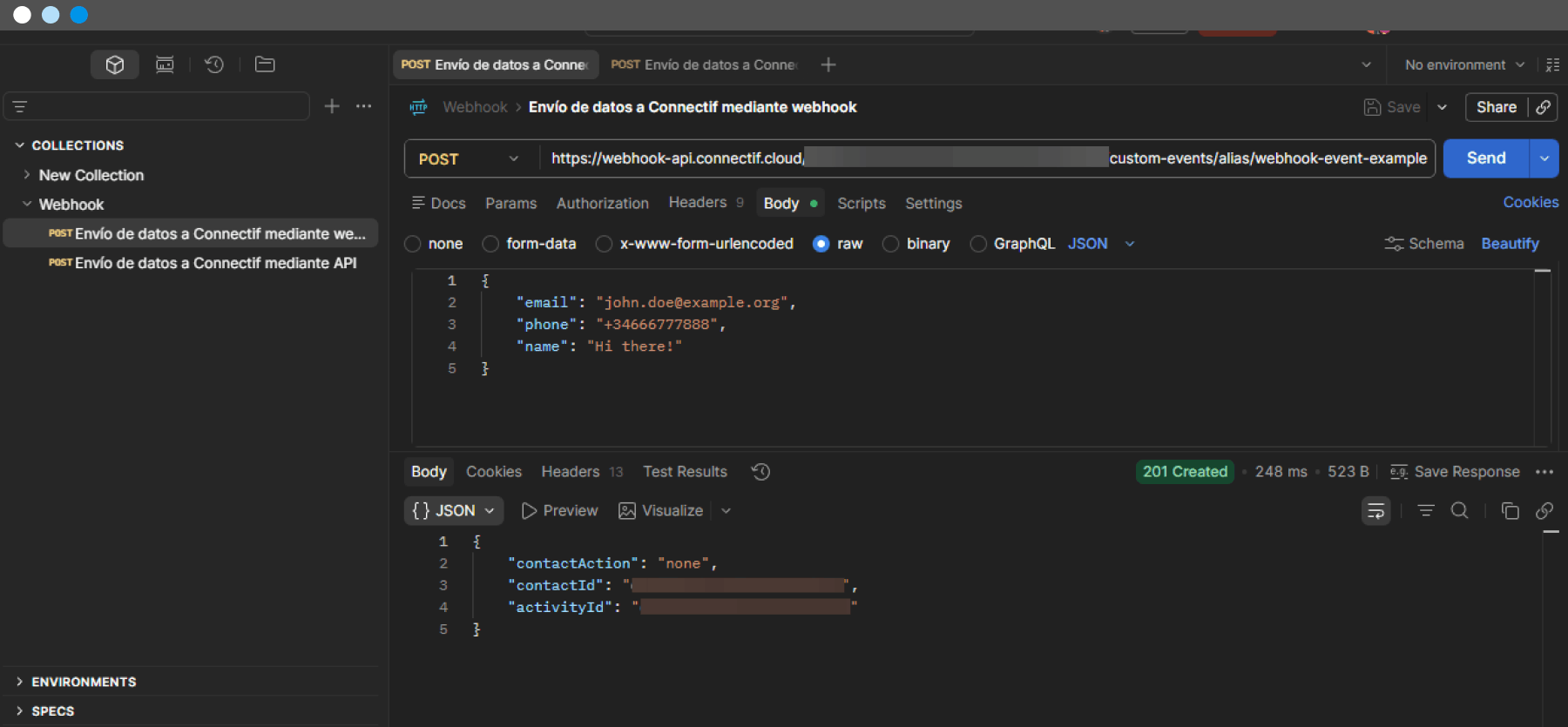The image size is (1568, 727).
Task: Switch to the Docs tab
Action: tap(439, 204)
